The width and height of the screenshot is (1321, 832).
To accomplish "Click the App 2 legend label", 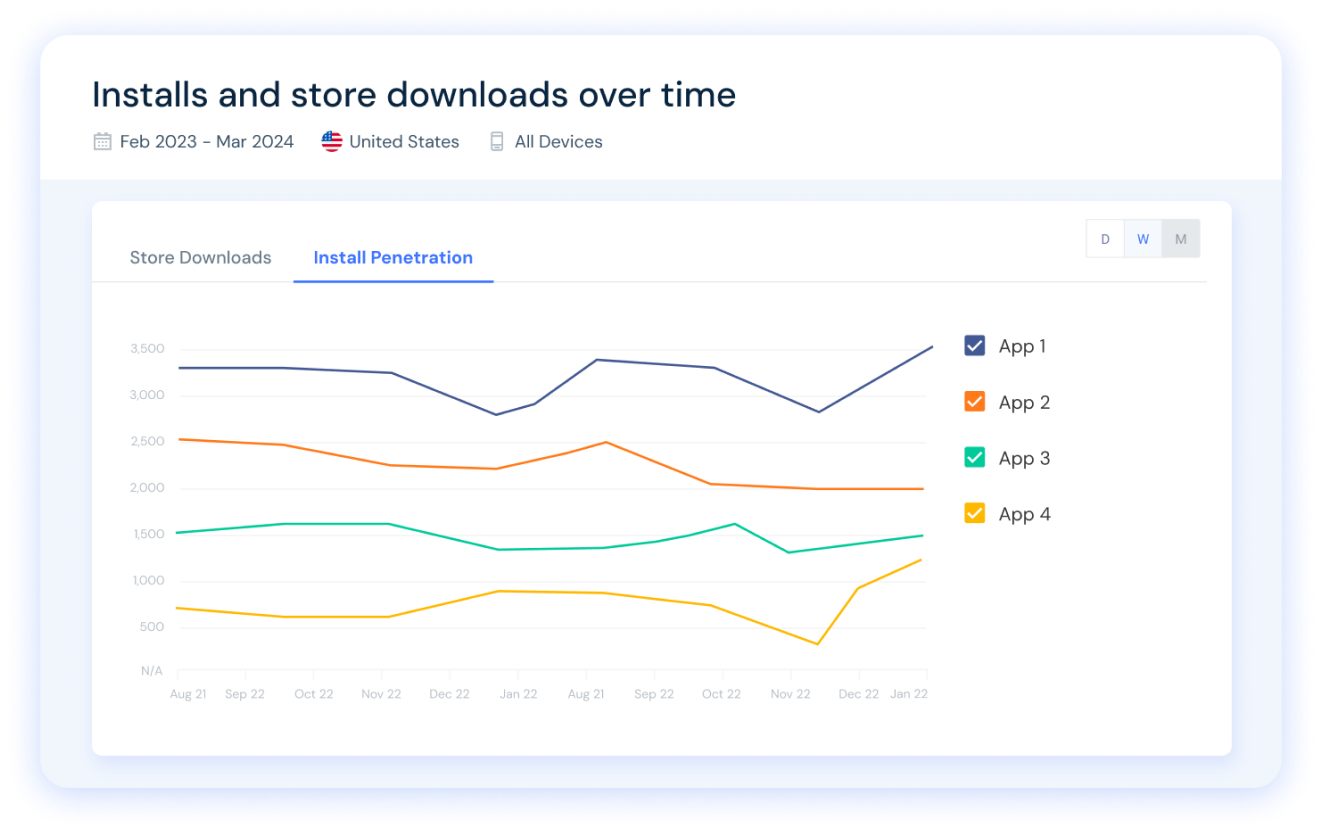I will [1022, 401].
